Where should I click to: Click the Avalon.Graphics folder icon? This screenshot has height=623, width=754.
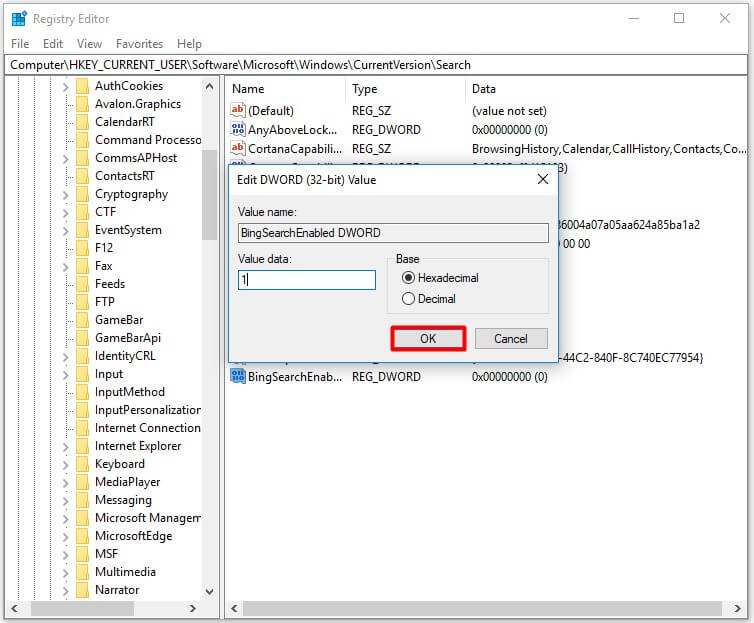83,104
